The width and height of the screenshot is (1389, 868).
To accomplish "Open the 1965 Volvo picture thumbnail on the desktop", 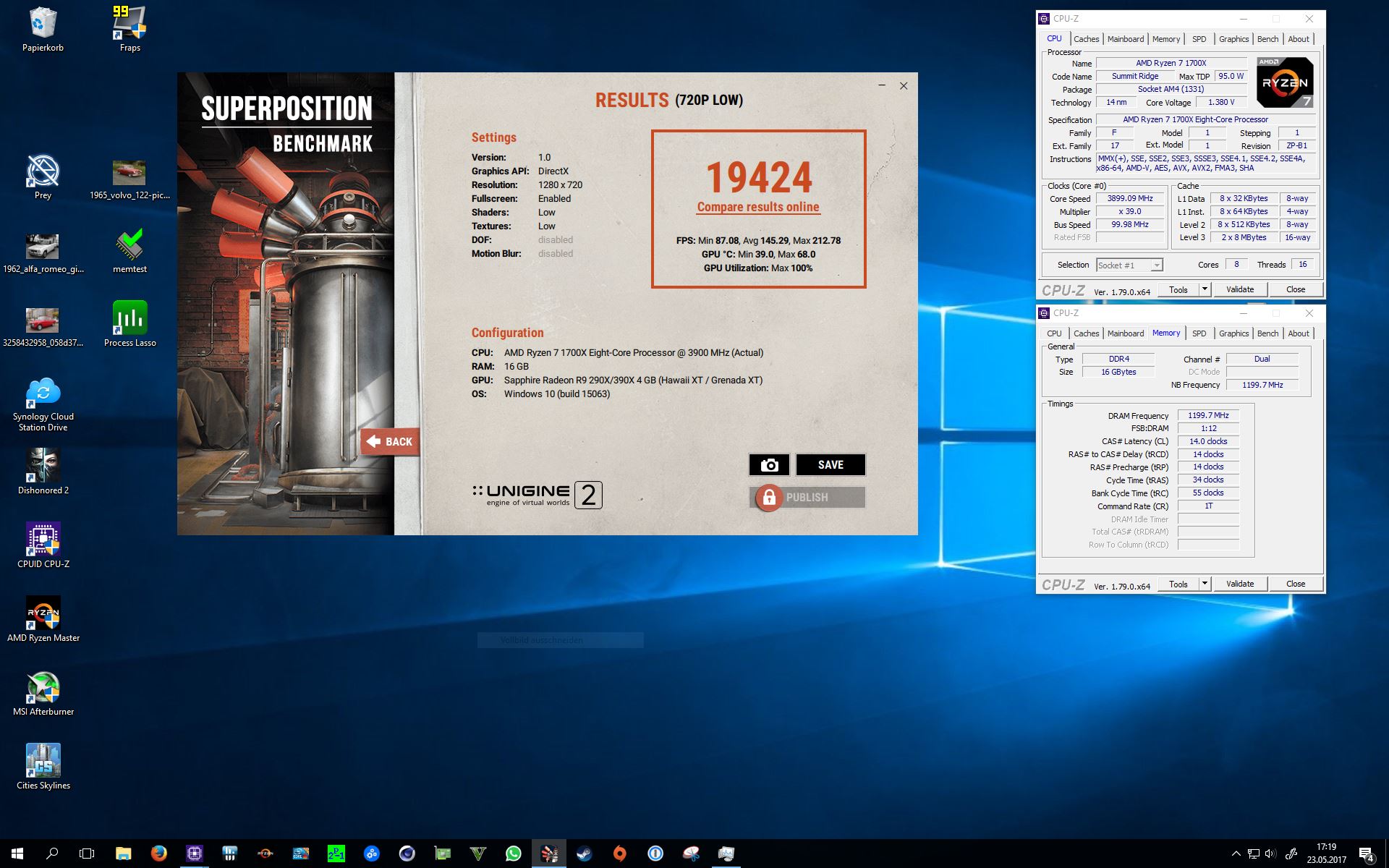I will 129,174.
